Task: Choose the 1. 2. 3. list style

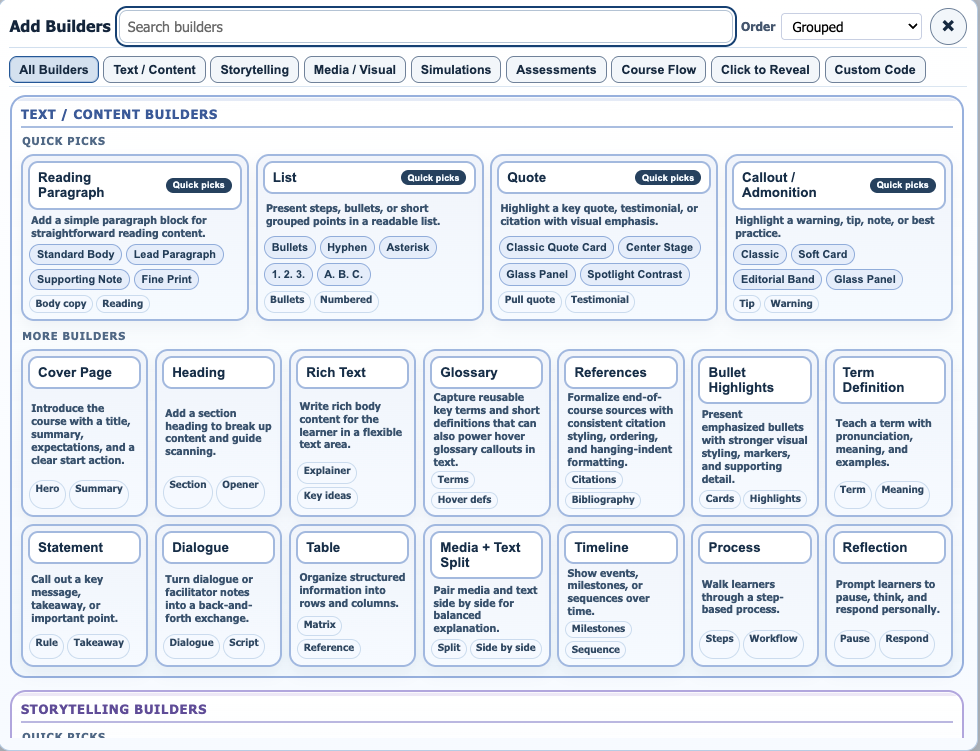Action: pyautogui.click(x=288, y=274)
